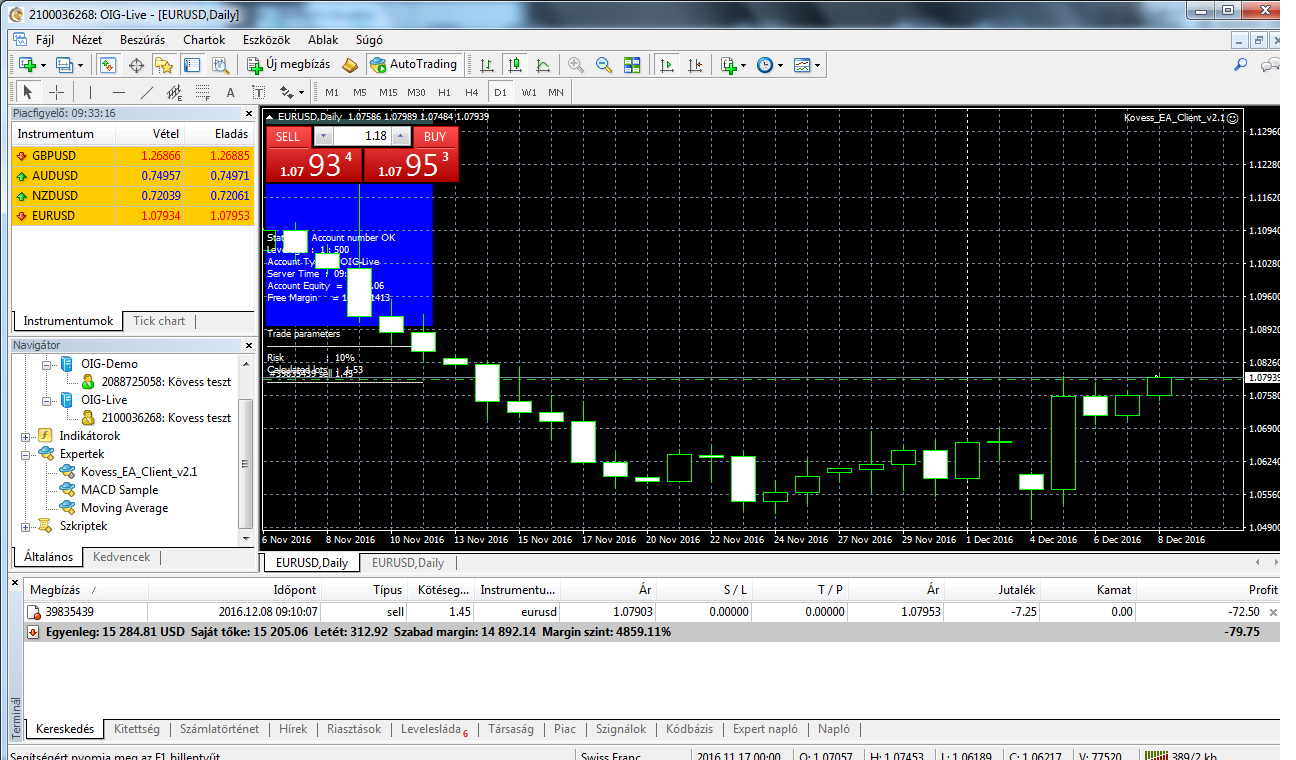Open the chart profiles icon
Viewport: 1296px width, 760px height.
(x=64, y=64)
